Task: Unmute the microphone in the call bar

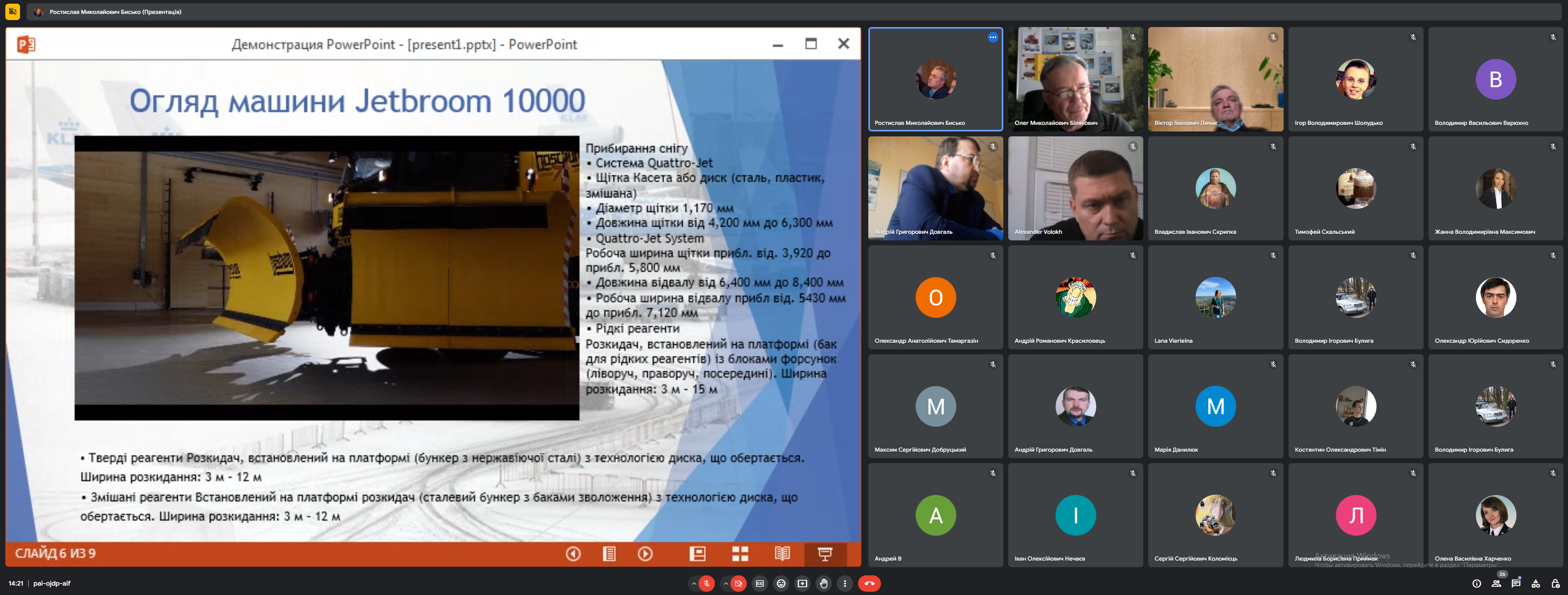Action: click(x=707, y=584)
